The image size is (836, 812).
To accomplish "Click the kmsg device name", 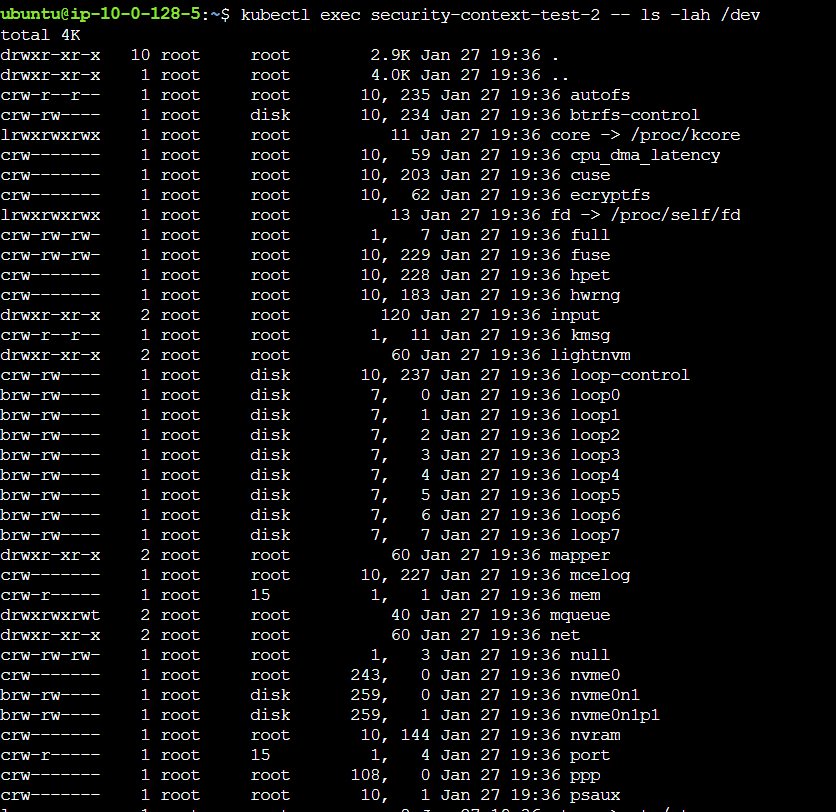I will click(590, 335).
